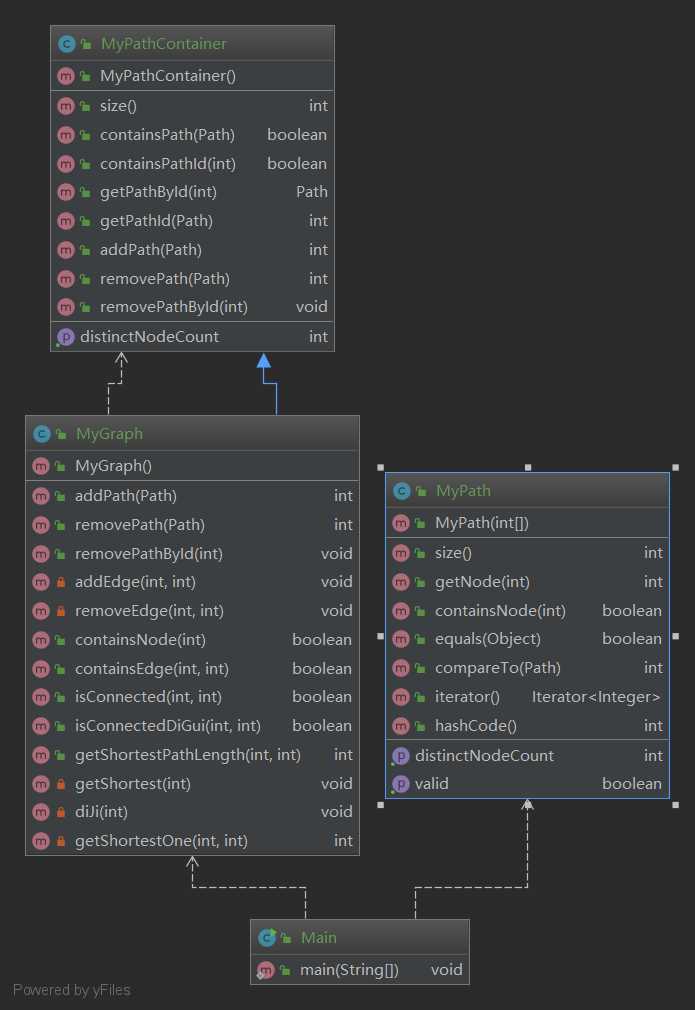Click the lock icon on diJi(int)
695x1010 pixels.
pos(61,812)
